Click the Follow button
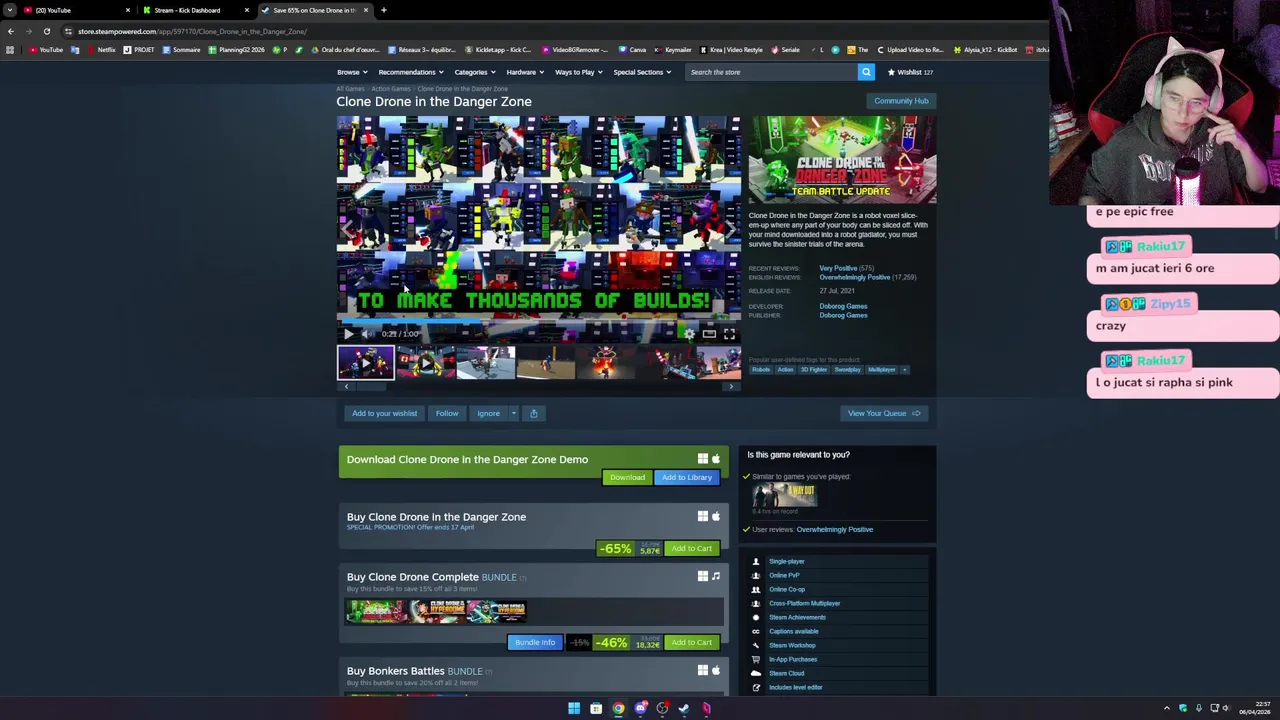 point(447,413)
